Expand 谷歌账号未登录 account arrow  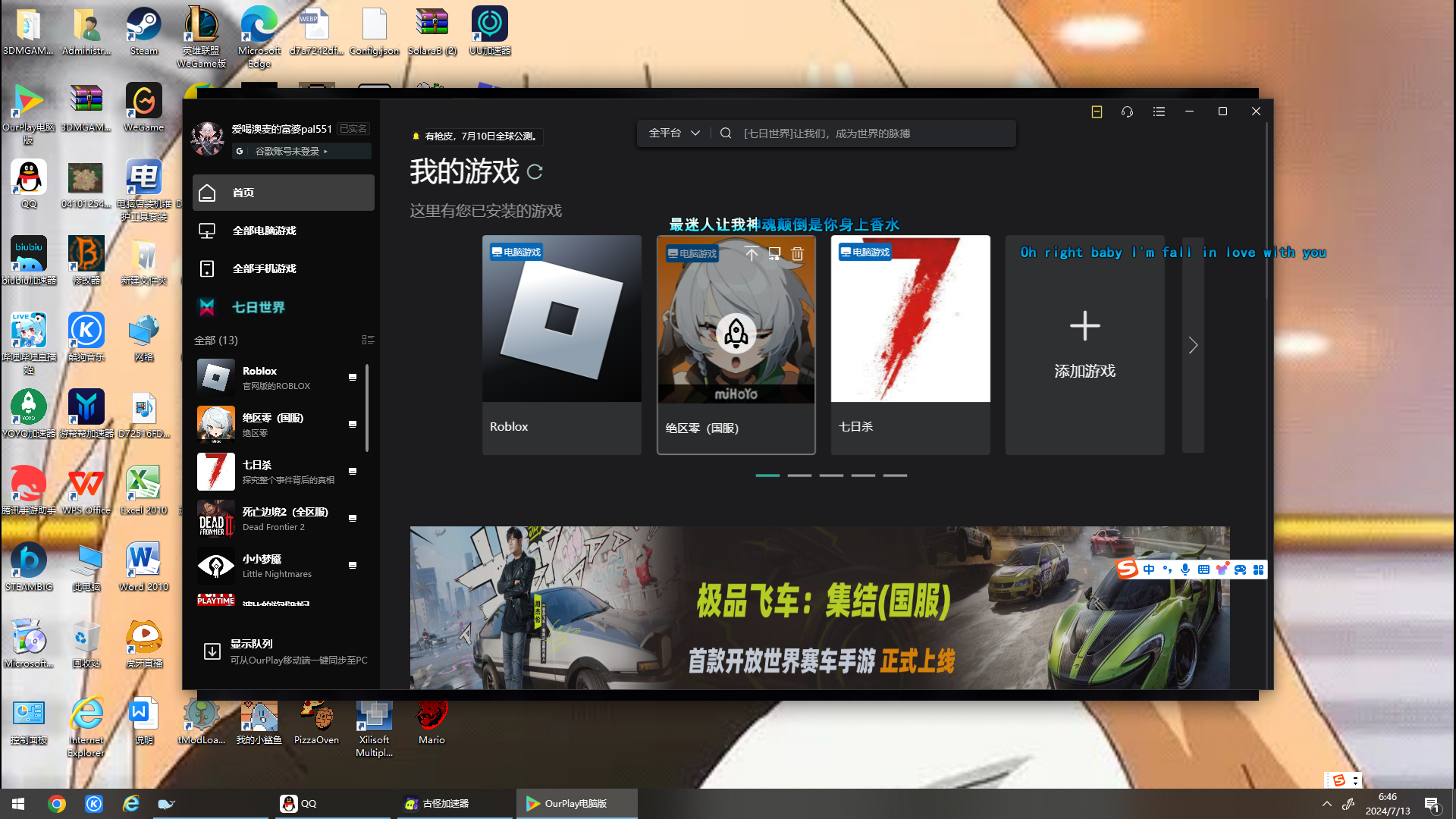(326, 152)
